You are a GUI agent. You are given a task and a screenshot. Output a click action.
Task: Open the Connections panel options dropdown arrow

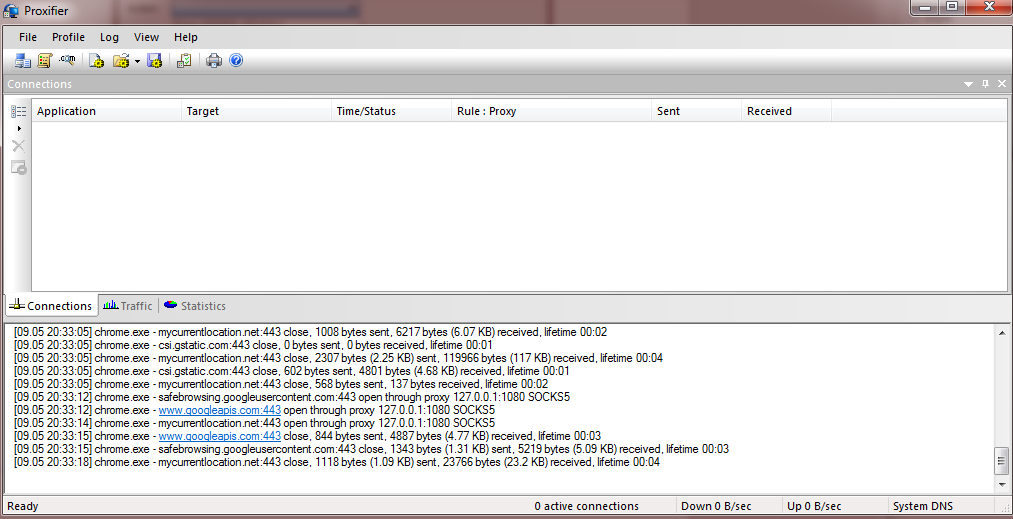pos(968,84)
